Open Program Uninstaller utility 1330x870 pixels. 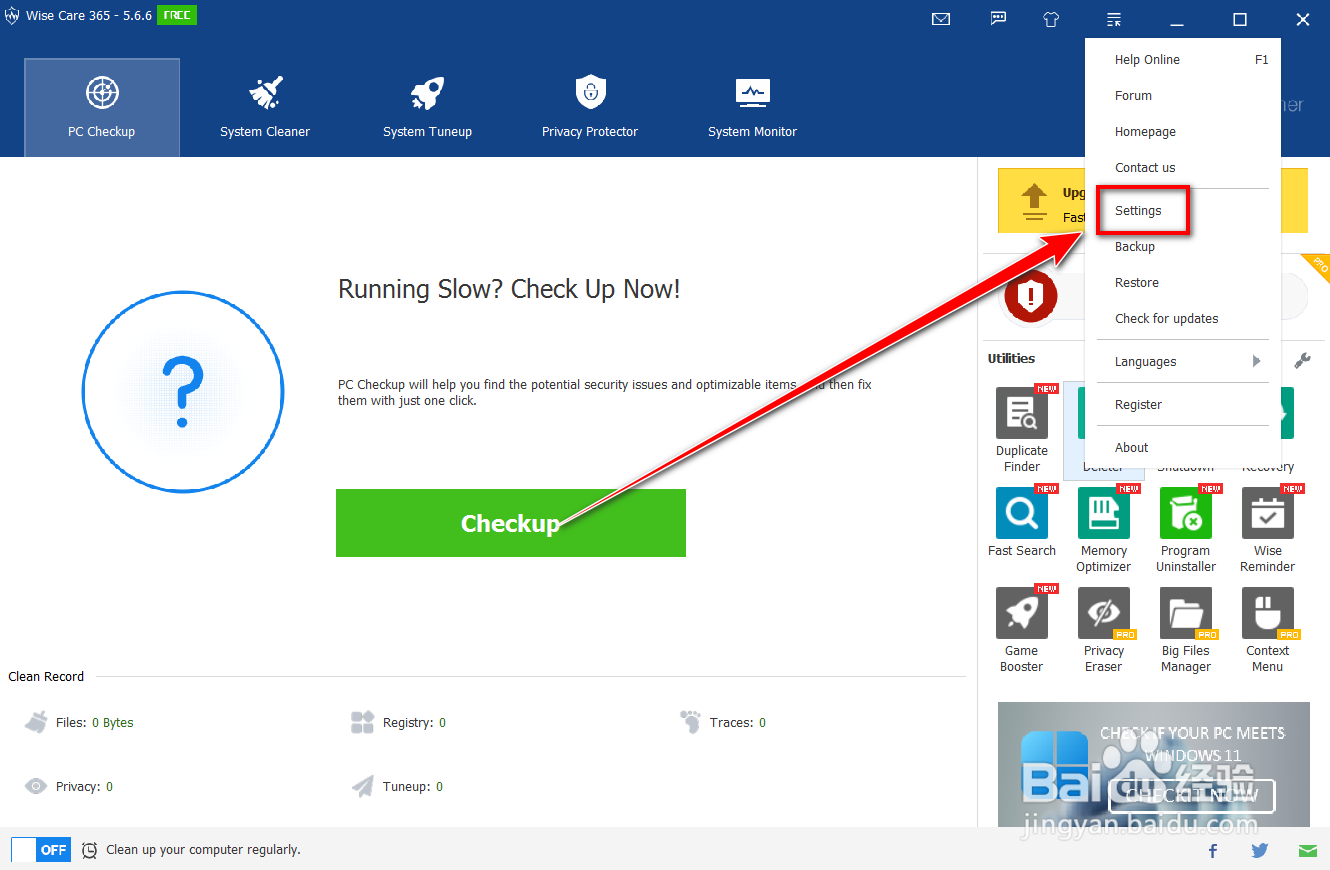[1186, 530]
